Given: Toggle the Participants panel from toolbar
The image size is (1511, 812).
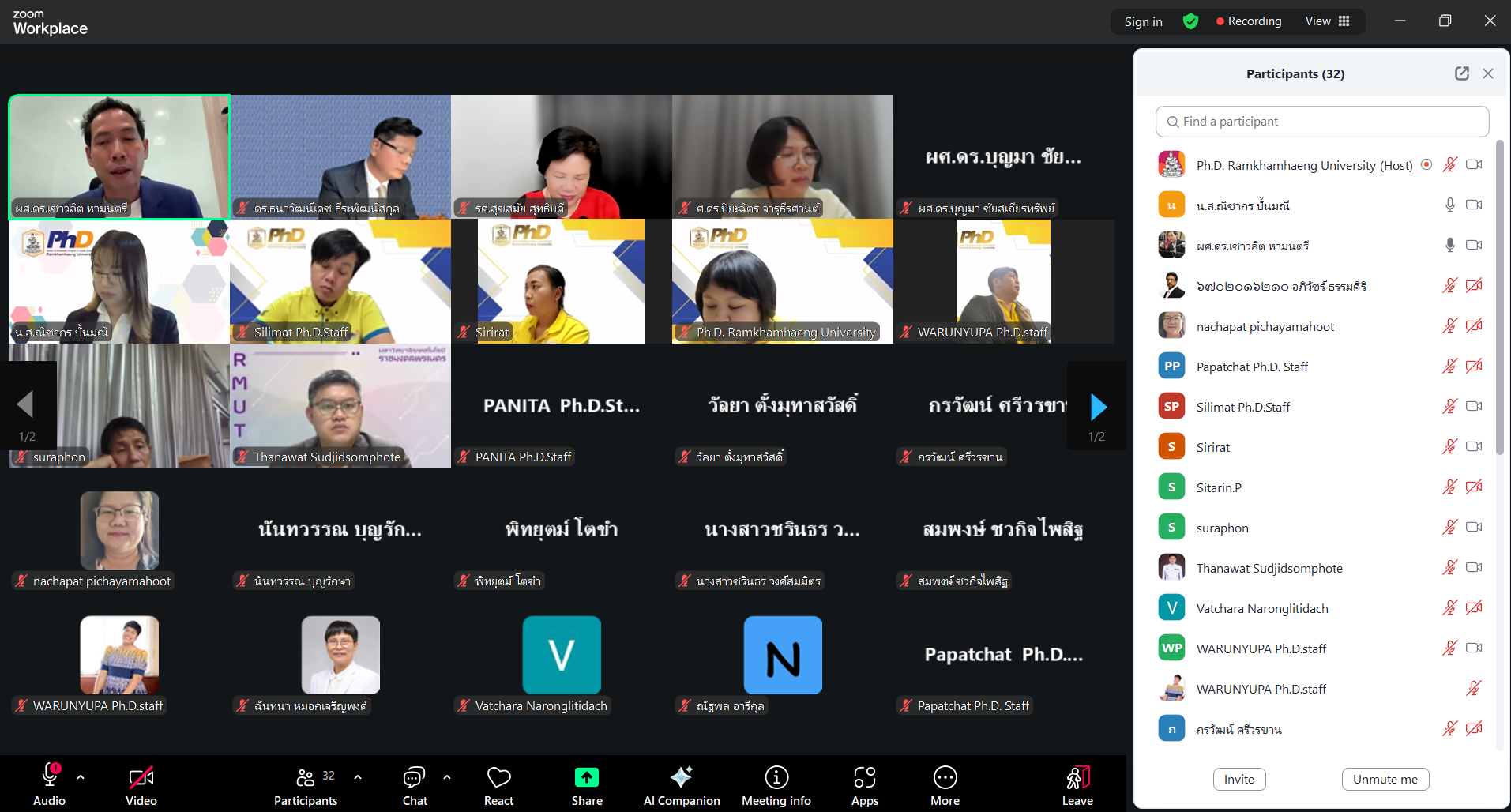Looking at the screenshot, I should 306,778.
